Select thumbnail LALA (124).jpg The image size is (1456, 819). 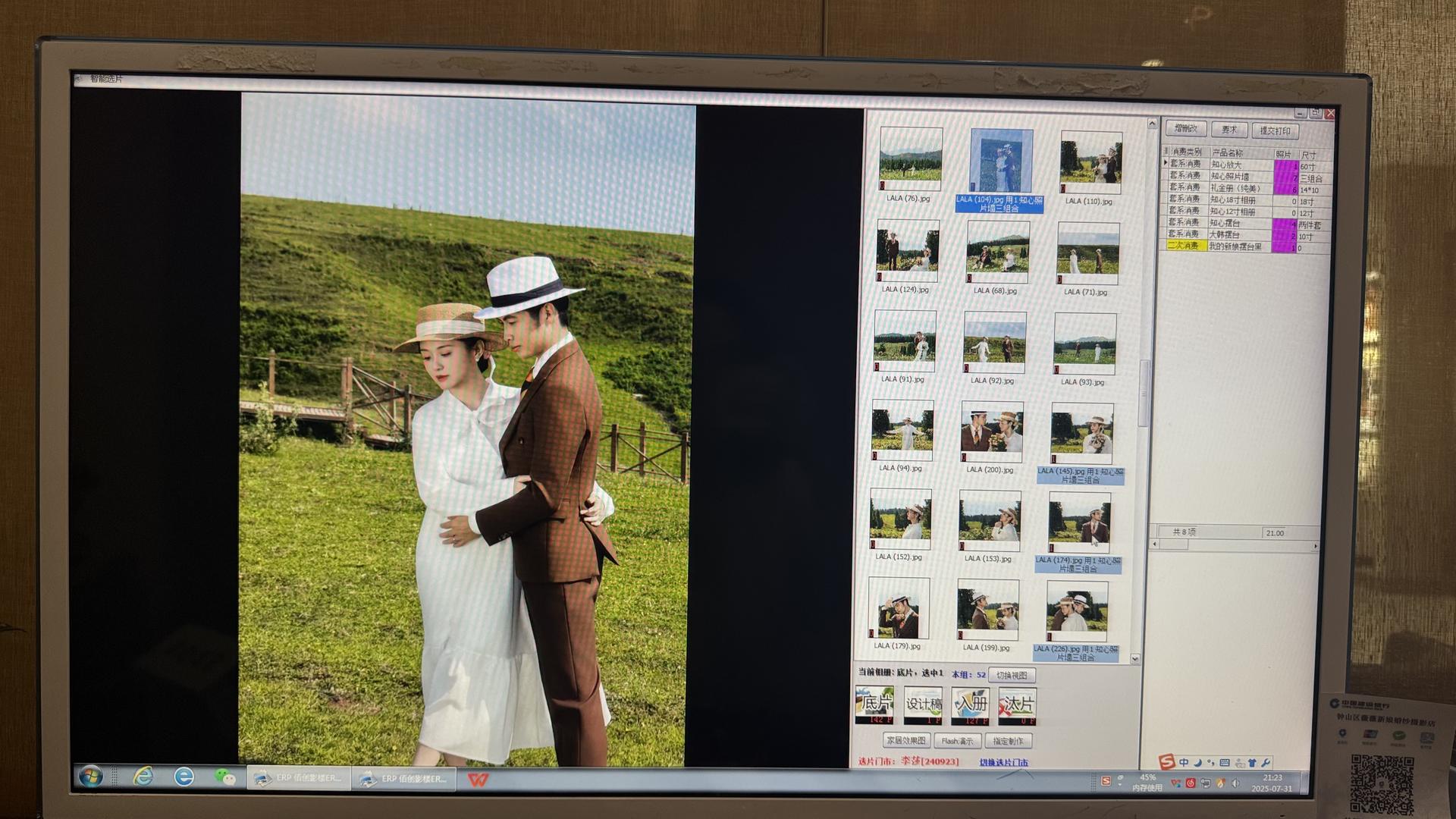tap(908, 251)
